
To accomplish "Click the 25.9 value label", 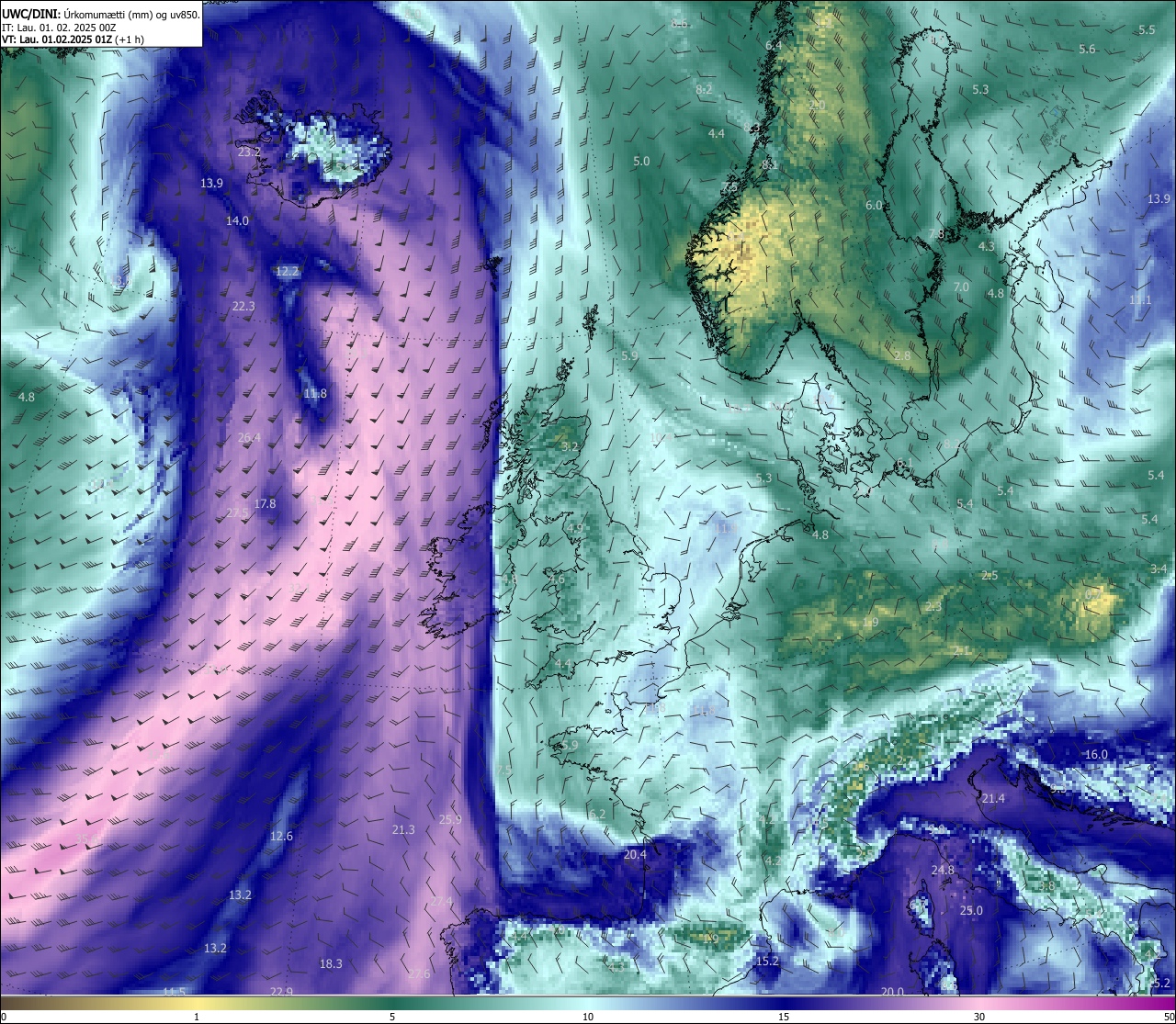I will click(450, 819).
